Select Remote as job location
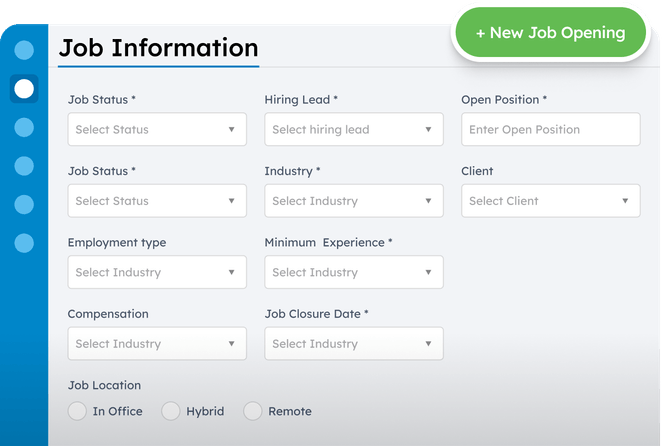The image size is (662, 446). (x=253, y=411)
